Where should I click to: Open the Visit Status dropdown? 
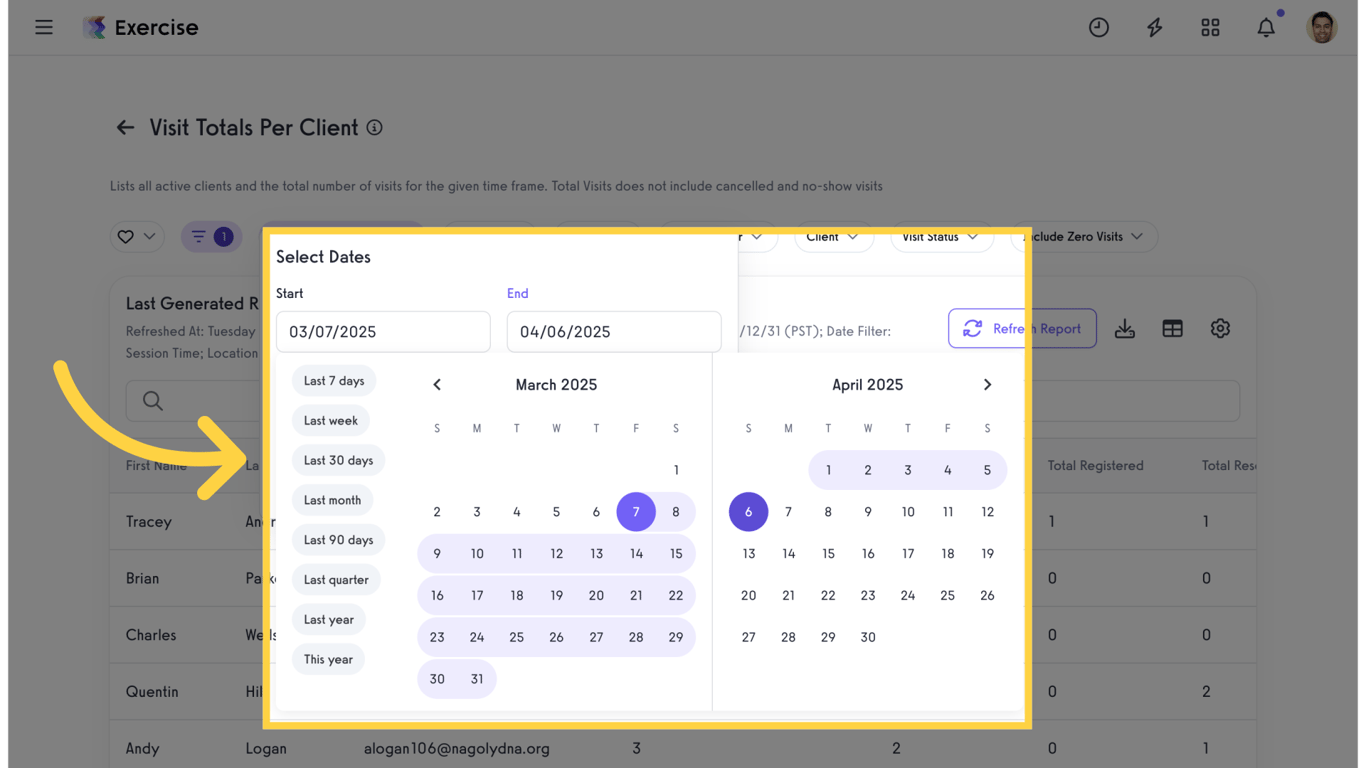click(x=941, y=237)
